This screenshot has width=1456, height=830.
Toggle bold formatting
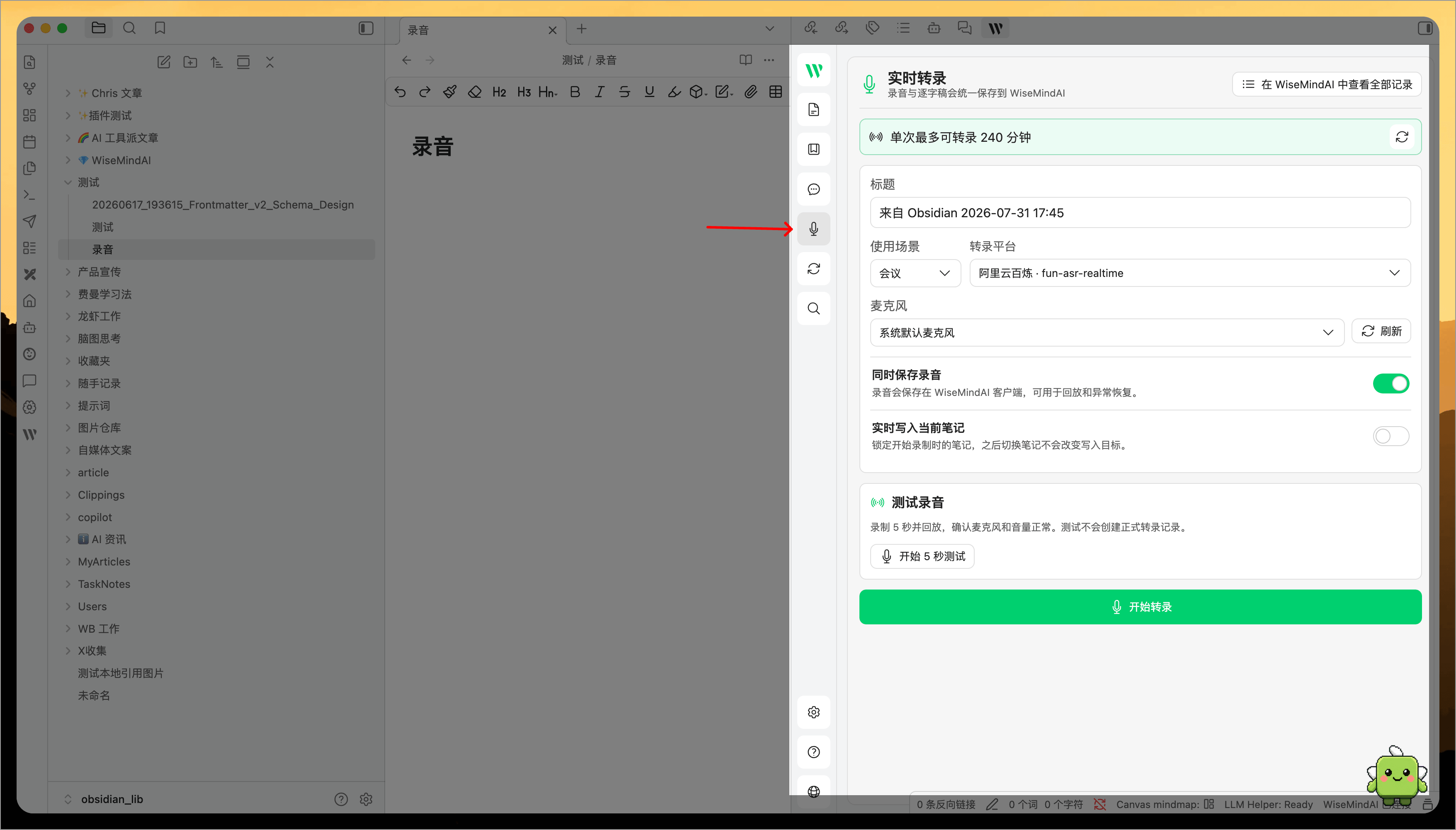(575, 92)
